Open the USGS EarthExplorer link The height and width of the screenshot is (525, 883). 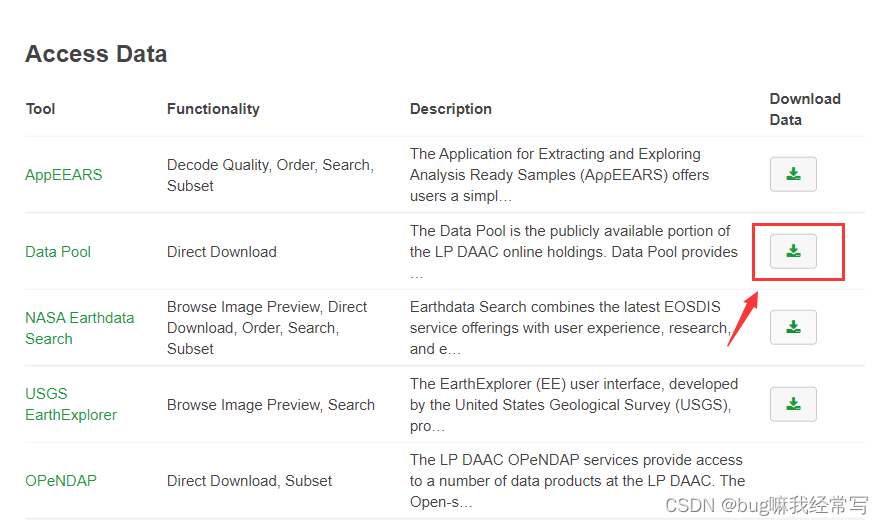click(71, 404)
